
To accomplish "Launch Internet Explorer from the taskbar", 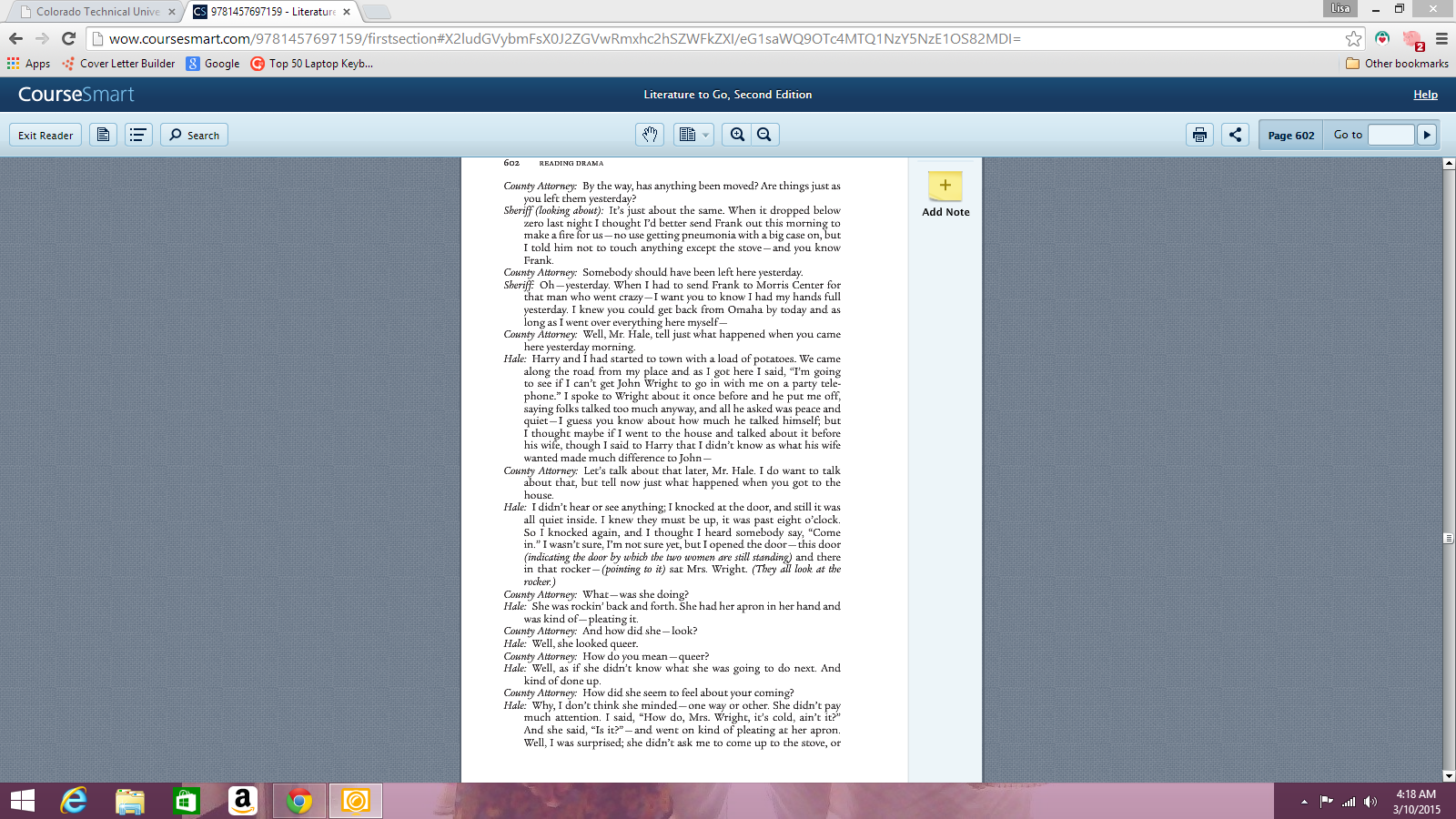I will [74, 801].
